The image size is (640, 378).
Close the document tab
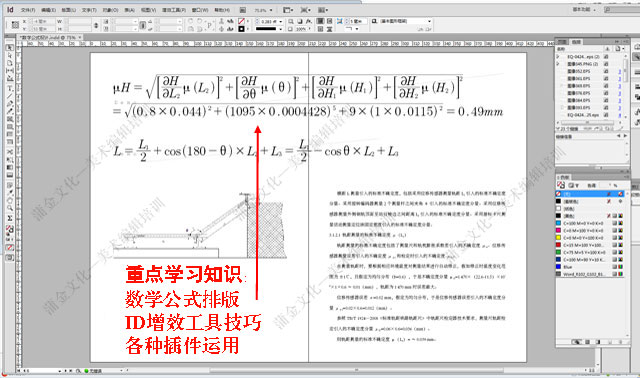(x=80, y=37)
